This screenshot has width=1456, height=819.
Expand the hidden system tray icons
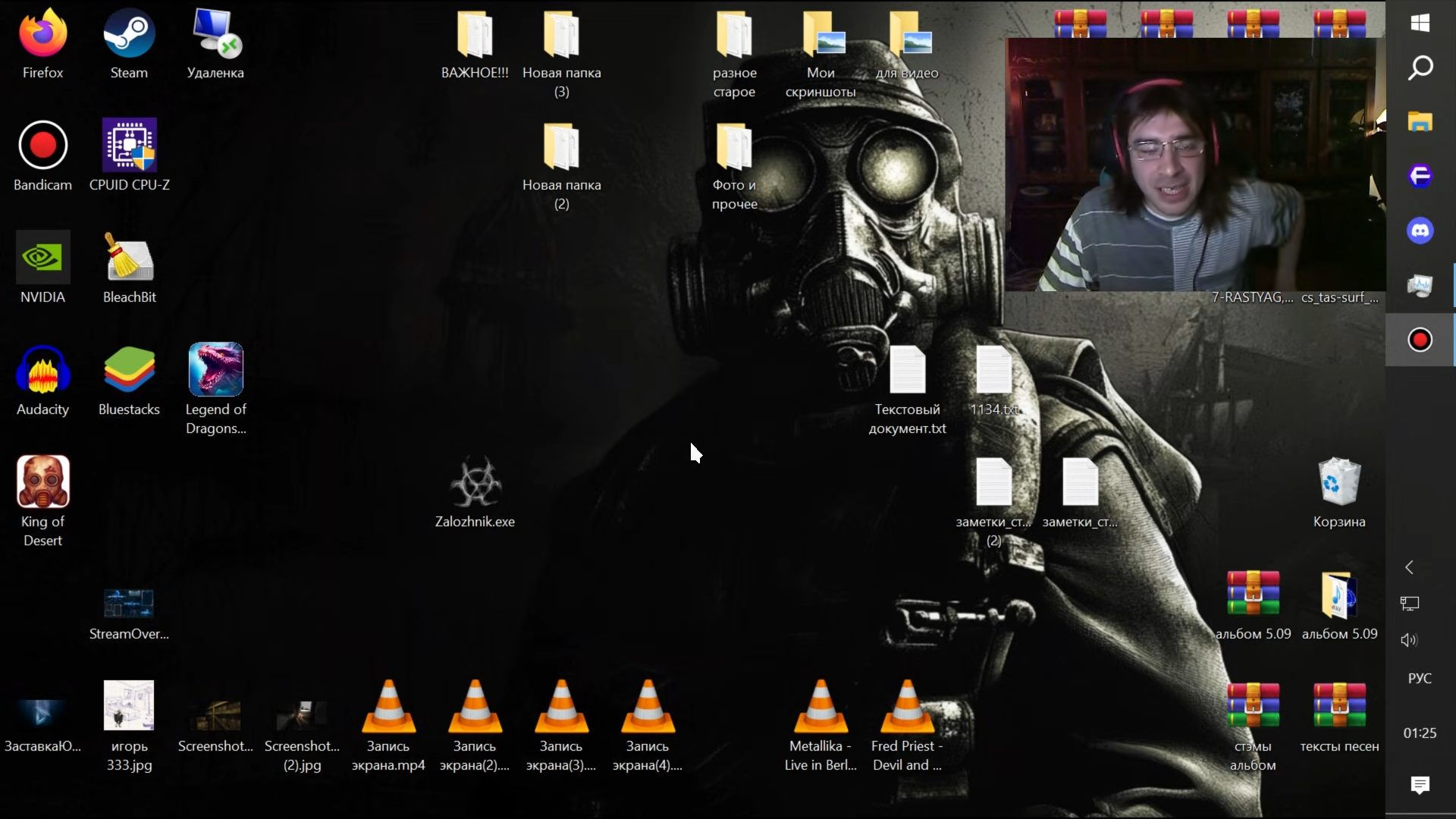[1410, 567]
